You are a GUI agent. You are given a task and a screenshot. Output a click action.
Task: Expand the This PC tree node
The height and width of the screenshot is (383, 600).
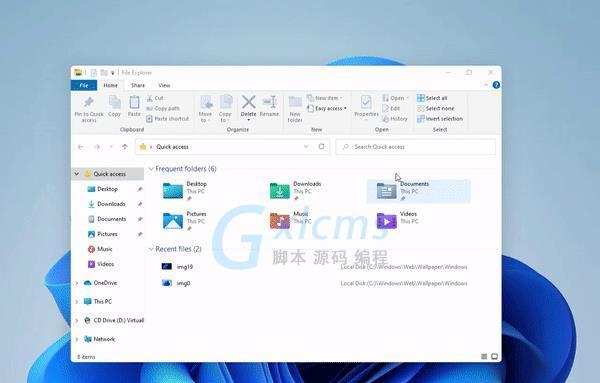(x=77, y=302)
